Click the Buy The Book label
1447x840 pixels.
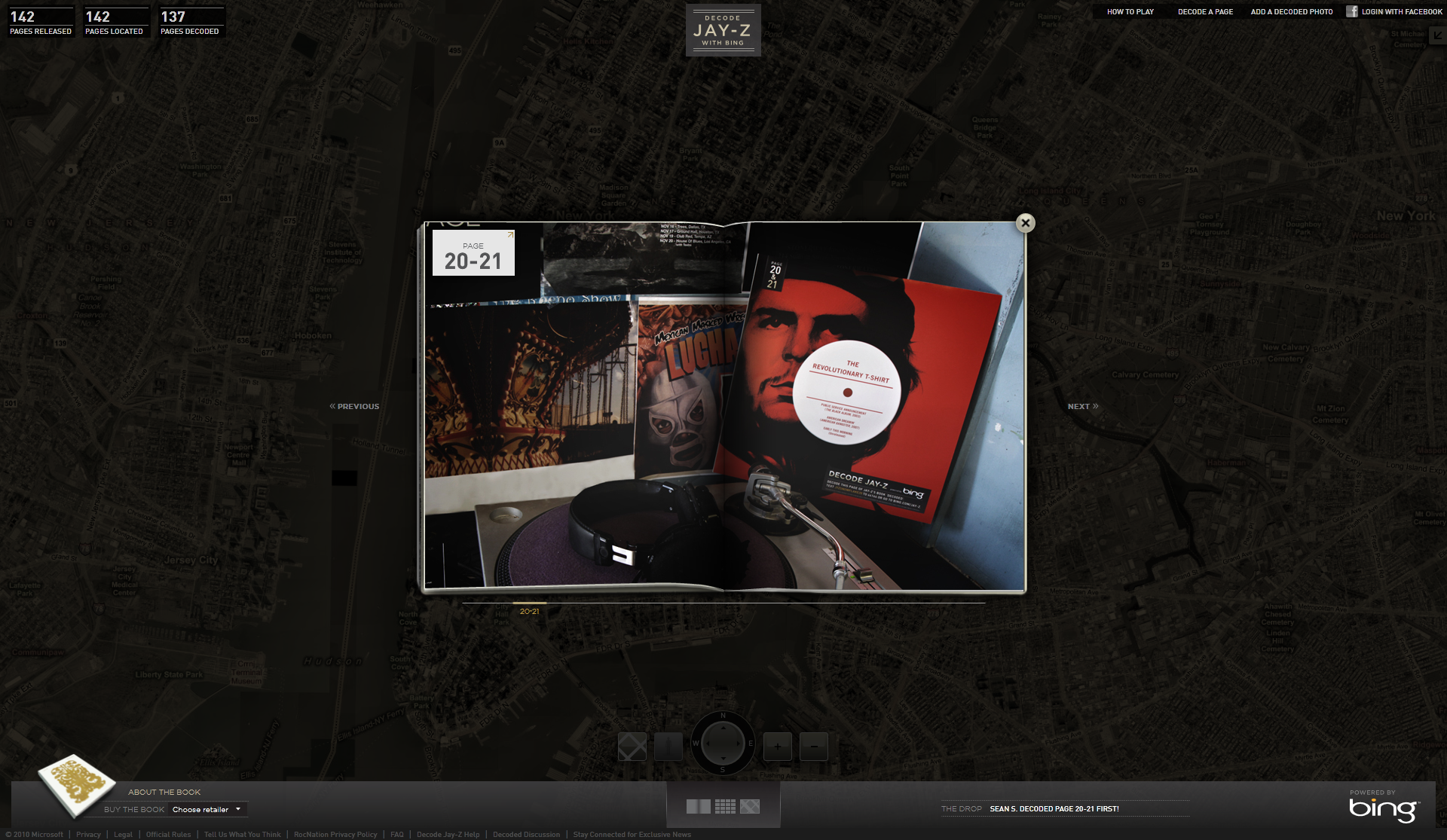[134, 809]
